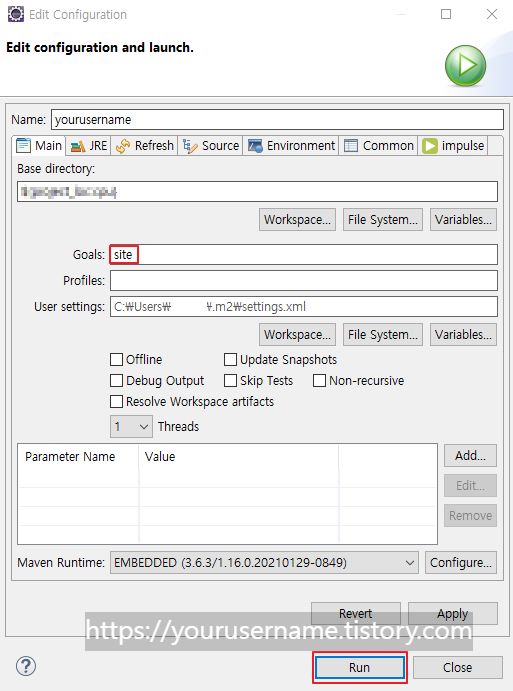Click the Eclipse icon in title bar
Viewport: 513px width, 691px height.
(15, 14)
